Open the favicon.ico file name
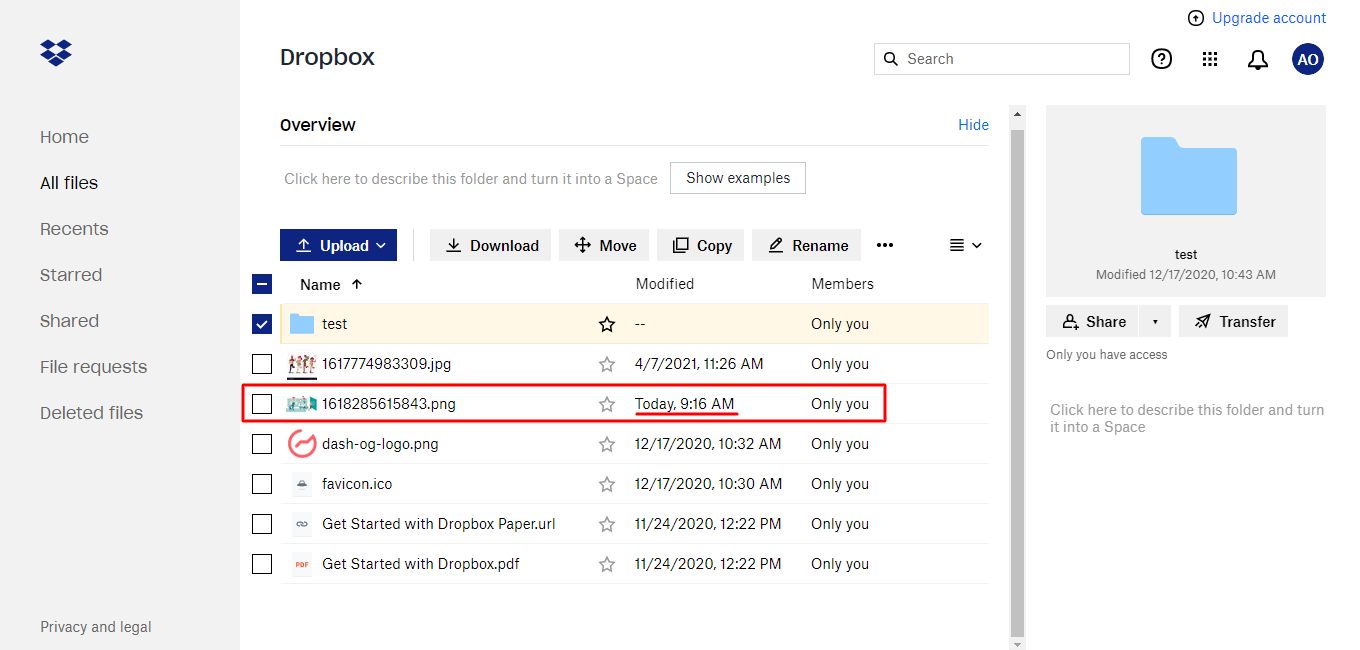 [357, 484]
